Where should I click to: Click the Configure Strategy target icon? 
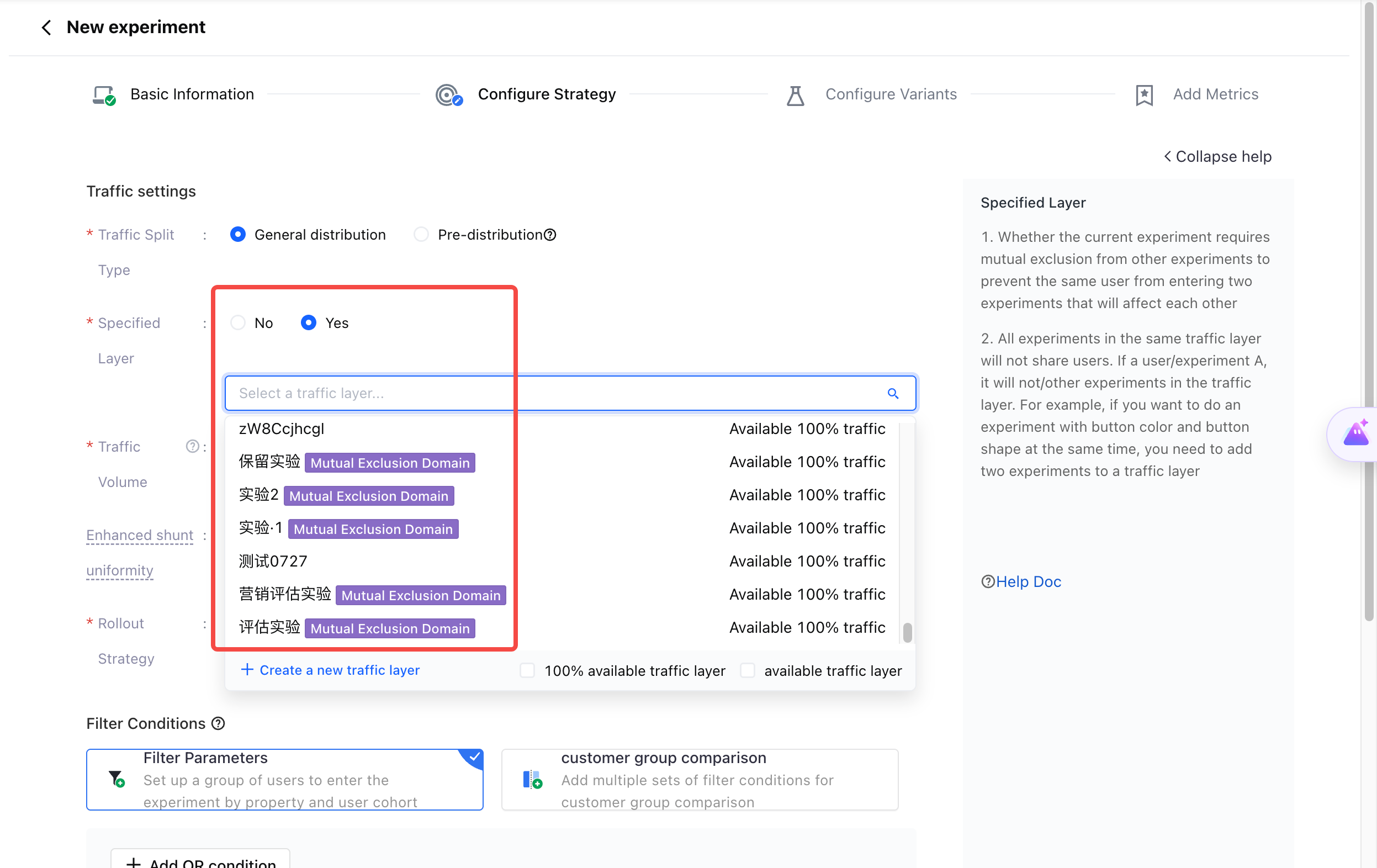[x=448, y=94]
